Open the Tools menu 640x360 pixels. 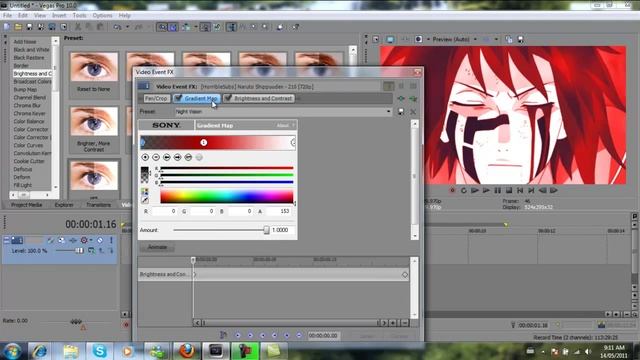pos(79,16)
